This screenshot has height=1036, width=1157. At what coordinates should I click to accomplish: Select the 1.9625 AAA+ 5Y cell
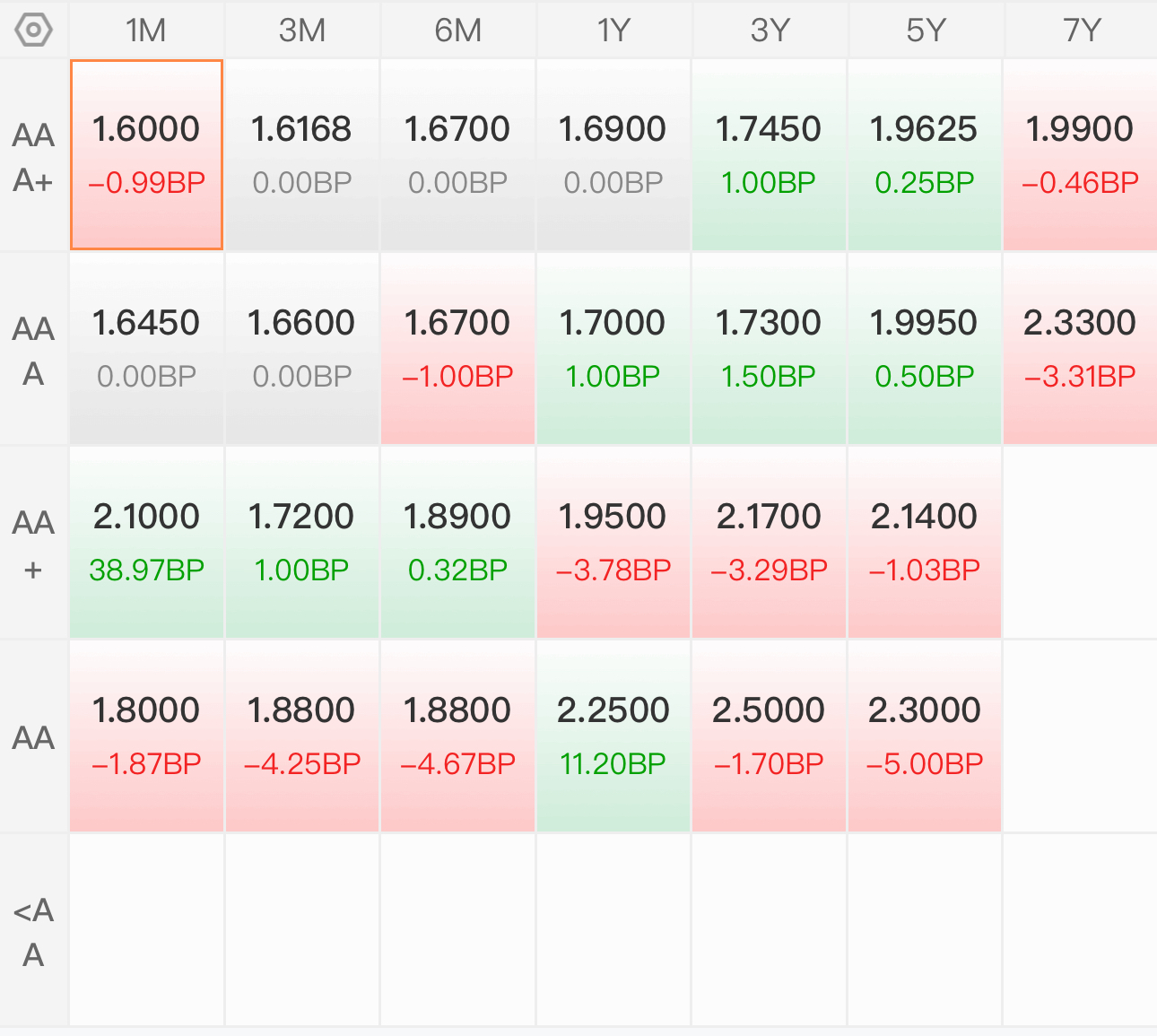coord(924,154)
